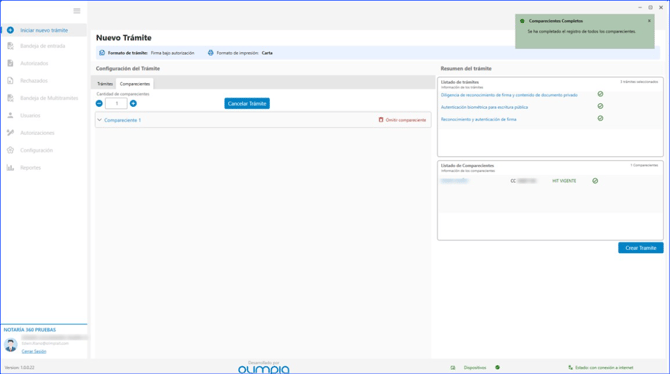Click the Crear Tramite button
This screenshot has height=374, width=670.
(641, 248)
